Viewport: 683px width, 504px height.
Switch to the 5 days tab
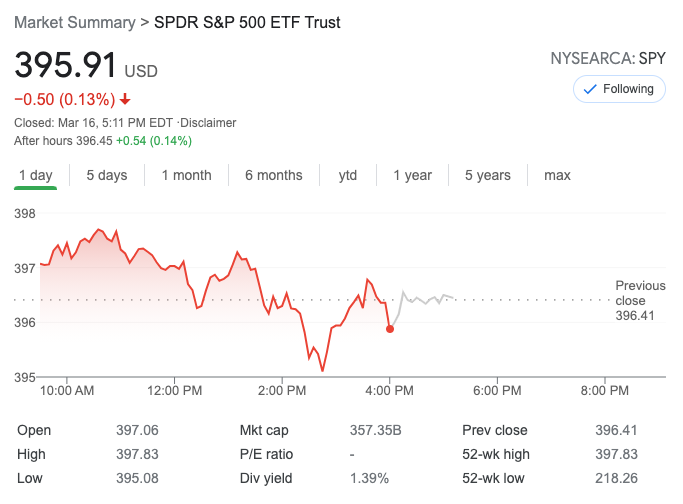click(x=106, y=175)
